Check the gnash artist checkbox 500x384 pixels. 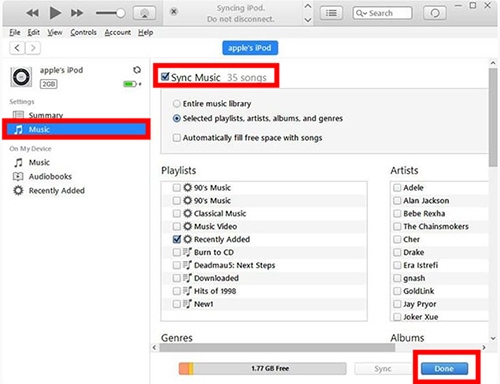click(x=397, y=278)
